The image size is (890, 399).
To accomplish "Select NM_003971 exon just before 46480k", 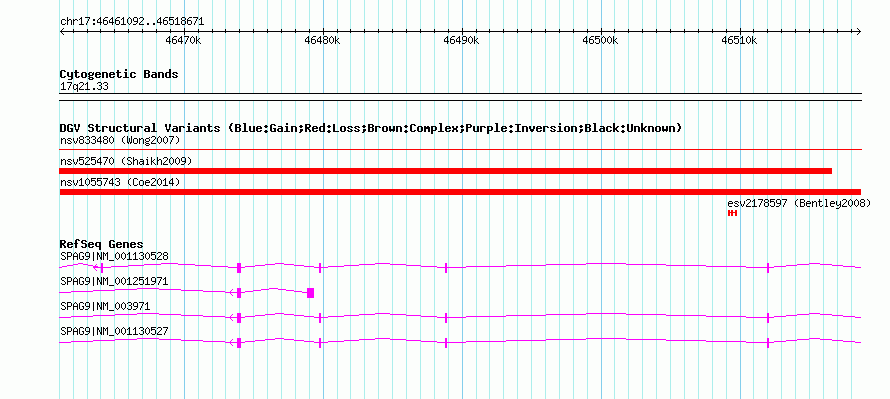I will [320, 318].
